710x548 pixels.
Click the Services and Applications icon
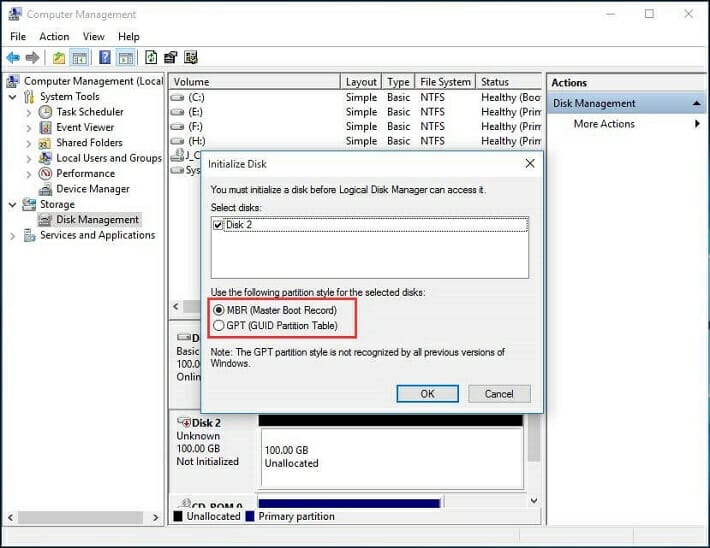click(29, 236)
